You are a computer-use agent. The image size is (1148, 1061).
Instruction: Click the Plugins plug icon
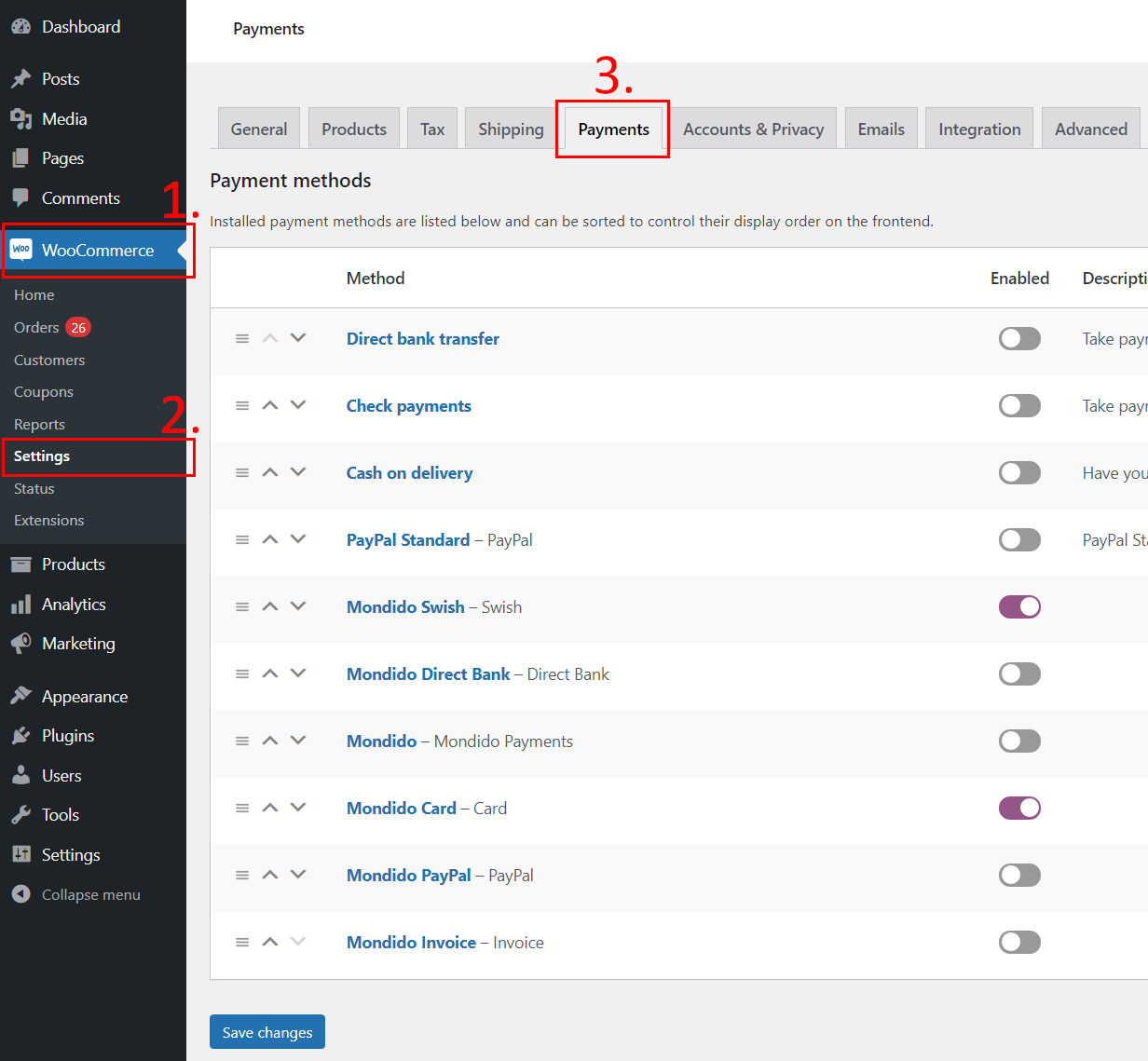pos(20,736)
